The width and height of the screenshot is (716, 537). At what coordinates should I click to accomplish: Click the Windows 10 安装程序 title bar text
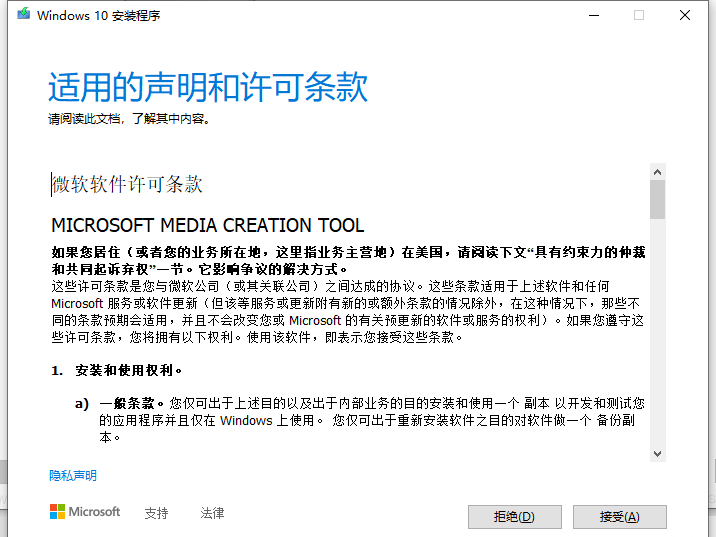(98, 16)
